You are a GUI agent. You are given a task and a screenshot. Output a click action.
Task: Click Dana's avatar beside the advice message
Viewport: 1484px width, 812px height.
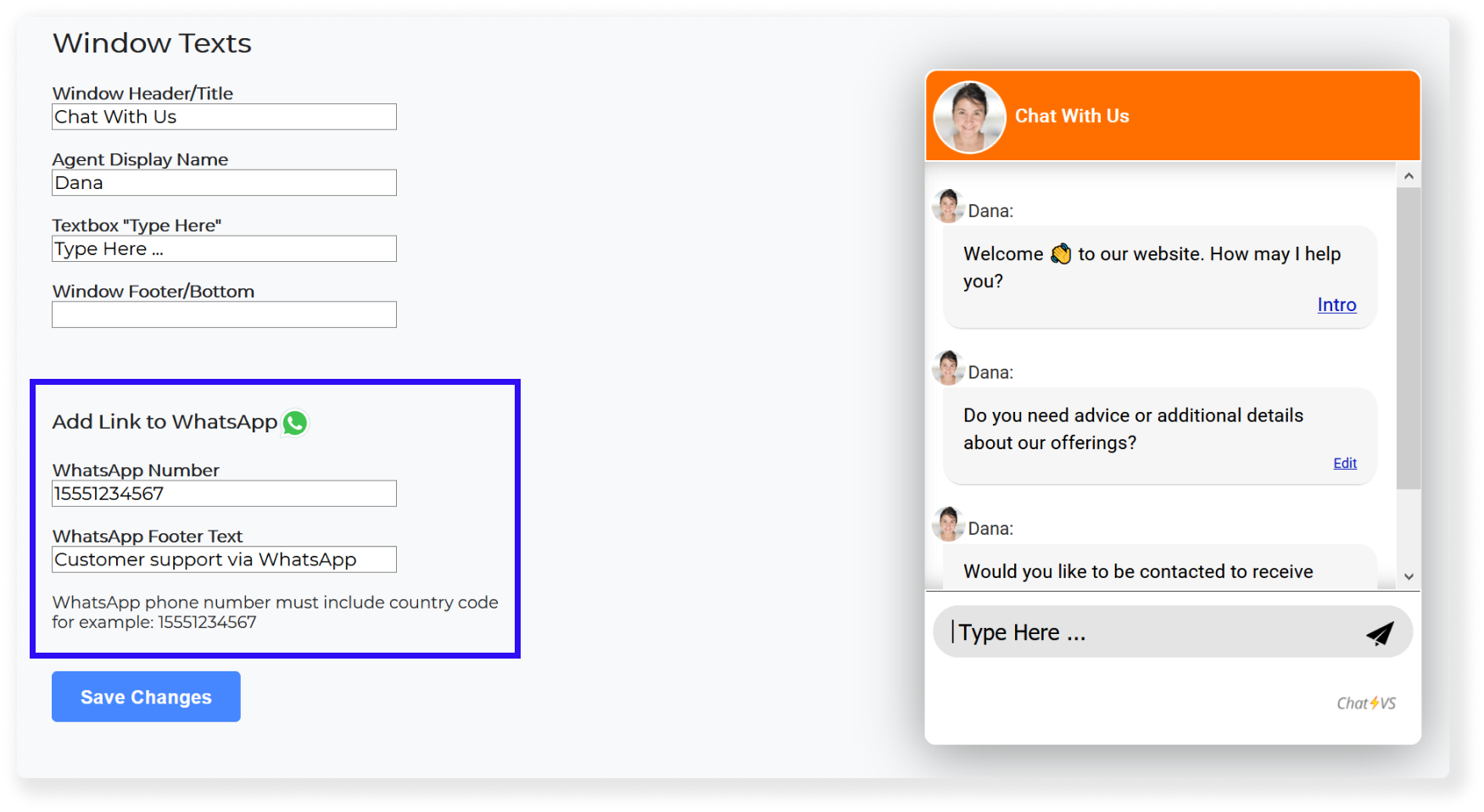pyautogui.click(x=948, y=368)
